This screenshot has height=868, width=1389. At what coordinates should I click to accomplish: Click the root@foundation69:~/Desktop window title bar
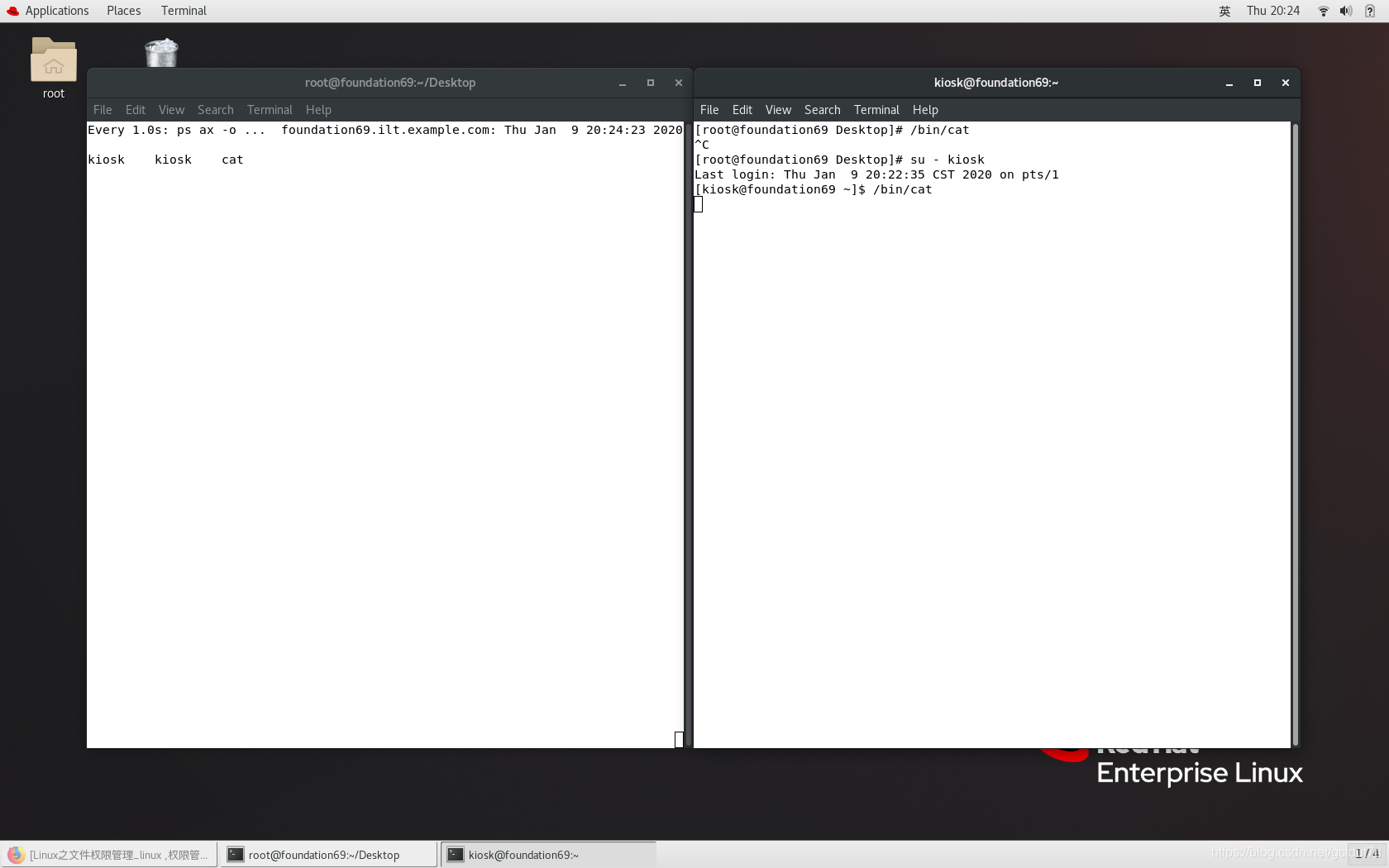coord(389,83)
